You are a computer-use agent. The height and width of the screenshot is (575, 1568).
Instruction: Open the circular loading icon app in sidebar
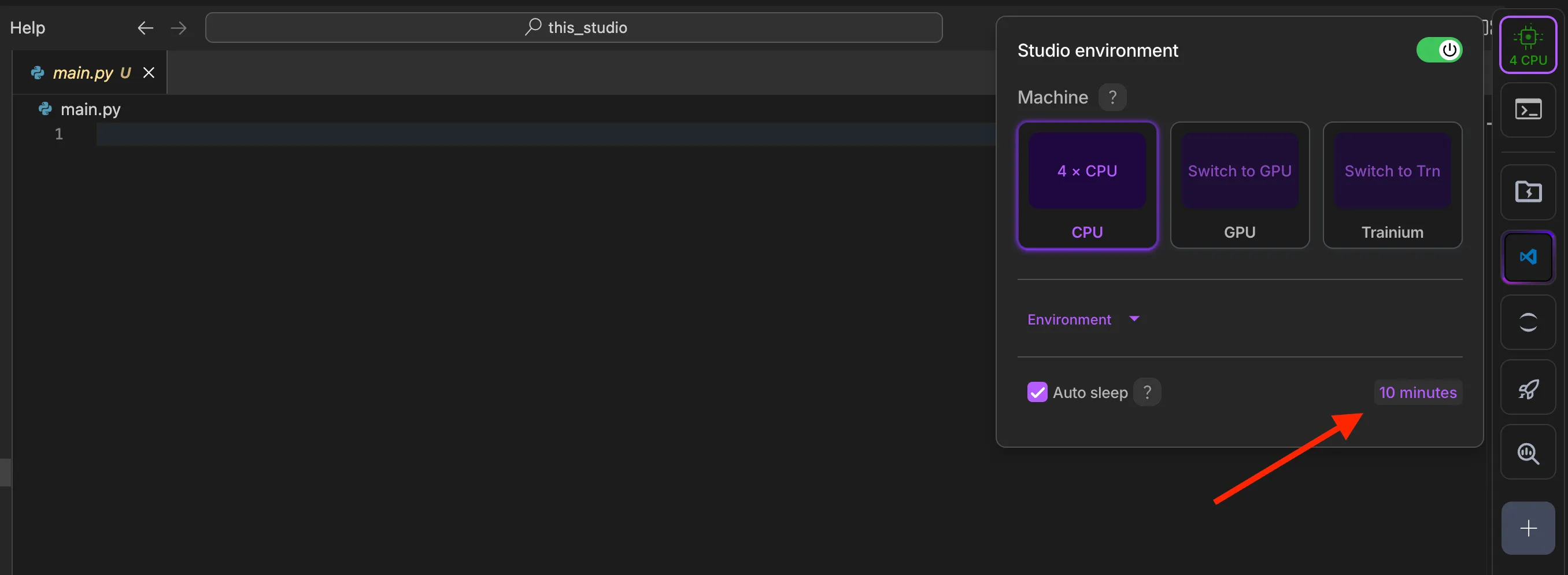1528,322
